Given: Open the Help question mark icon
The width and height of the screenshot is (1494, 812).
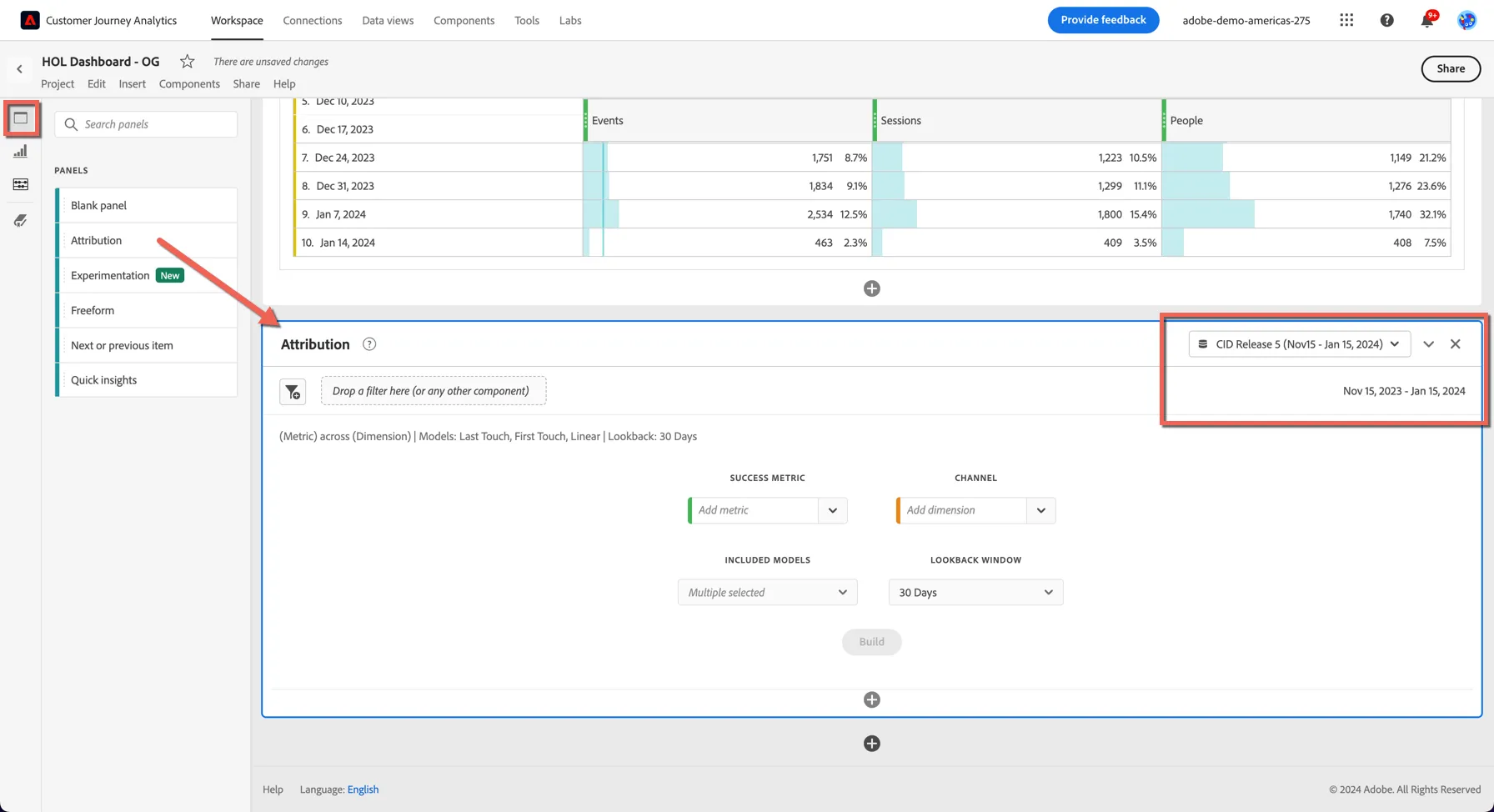Looking at the screenshot, I should pos(1386,20).
